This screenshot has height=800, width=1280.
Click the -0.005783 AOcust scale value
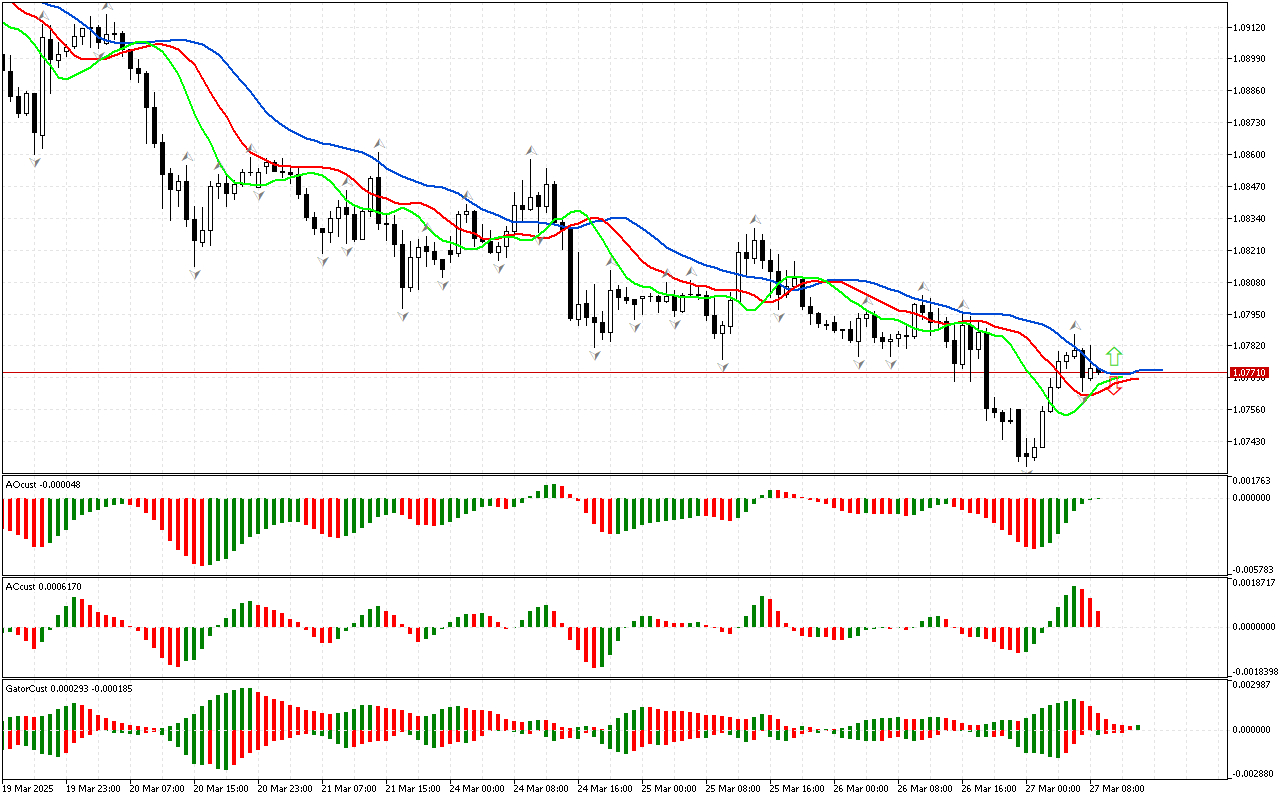(x=1251, y=569)
